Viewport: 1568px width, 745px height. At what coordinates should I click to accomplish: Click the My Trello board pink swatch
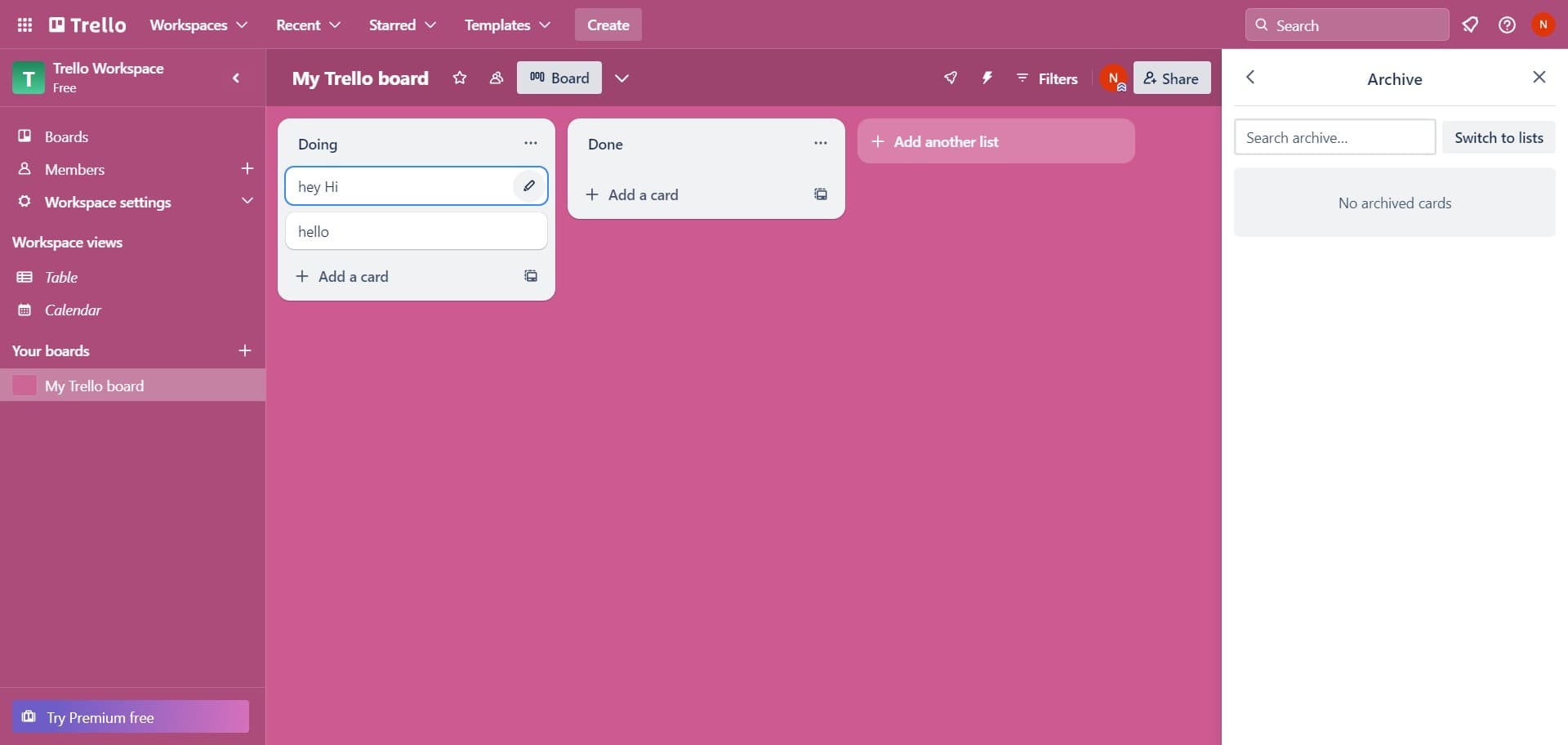click(x=24, y=386)
